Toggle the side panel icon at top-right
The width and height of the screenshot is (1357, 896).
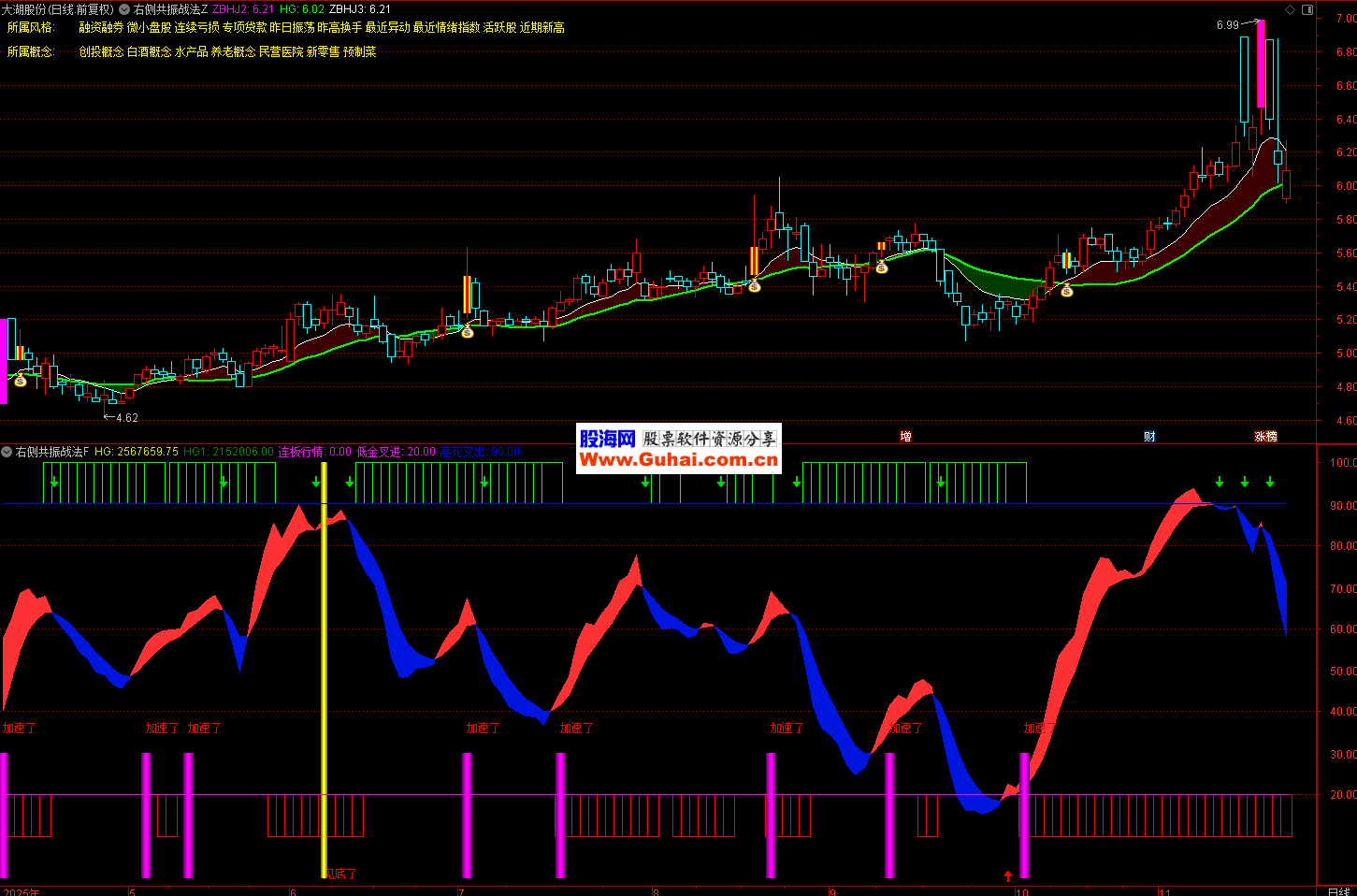[1308, 10]
